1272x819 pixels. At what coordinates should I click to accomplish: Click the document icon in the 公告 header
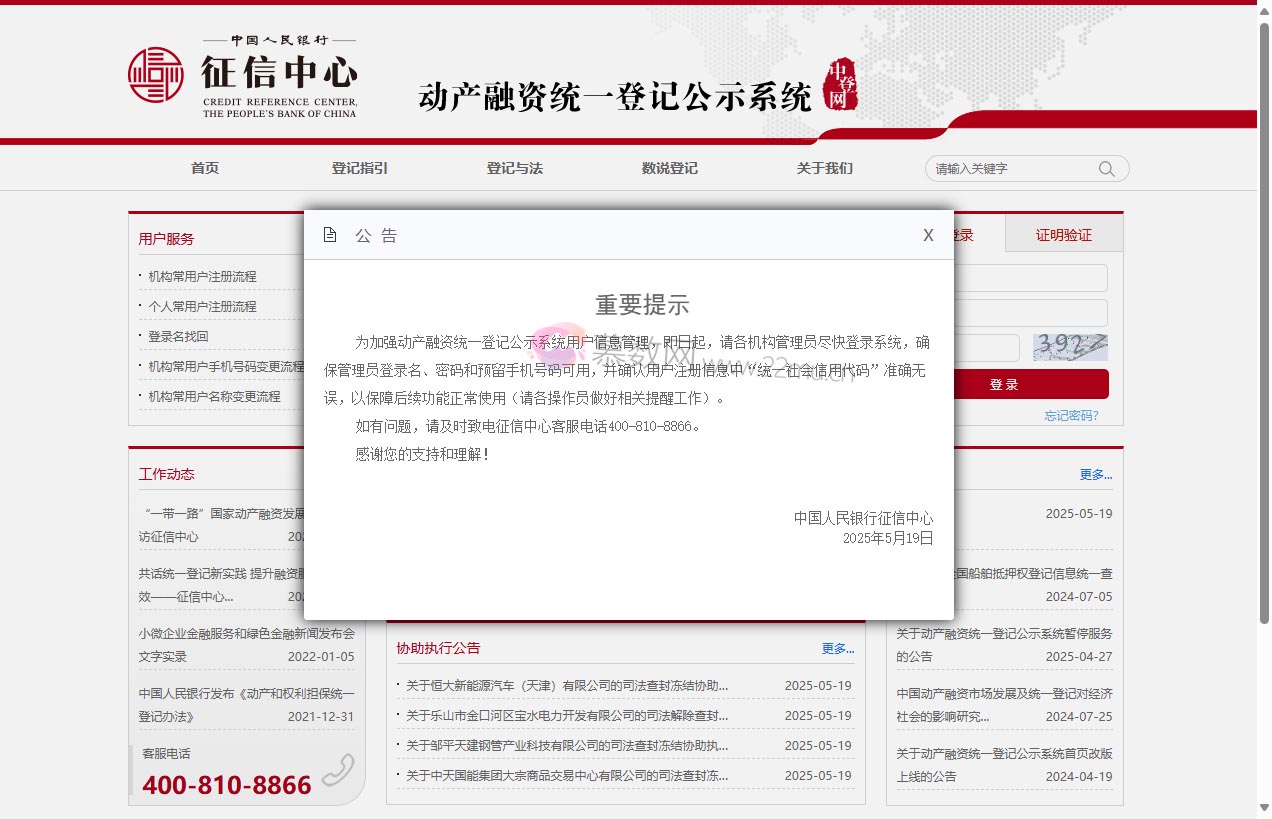click(x=331, y=234)
